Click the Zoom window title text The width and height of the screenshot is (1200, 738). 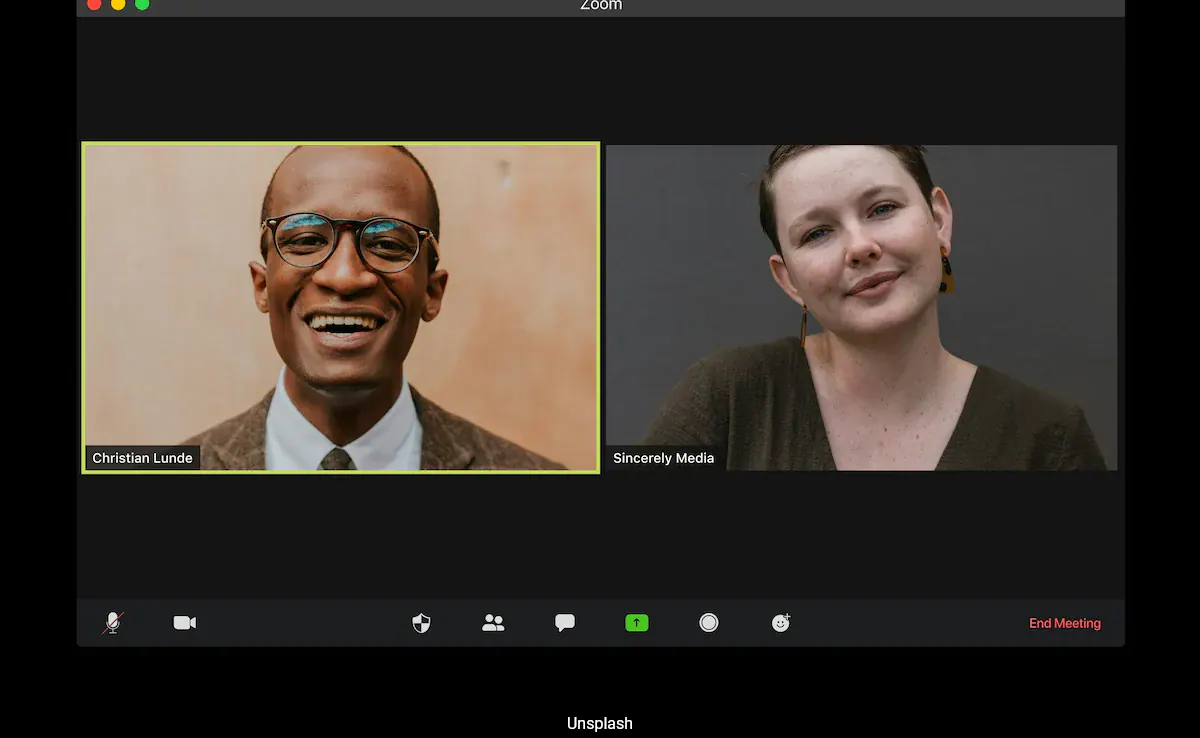(601, 5)
